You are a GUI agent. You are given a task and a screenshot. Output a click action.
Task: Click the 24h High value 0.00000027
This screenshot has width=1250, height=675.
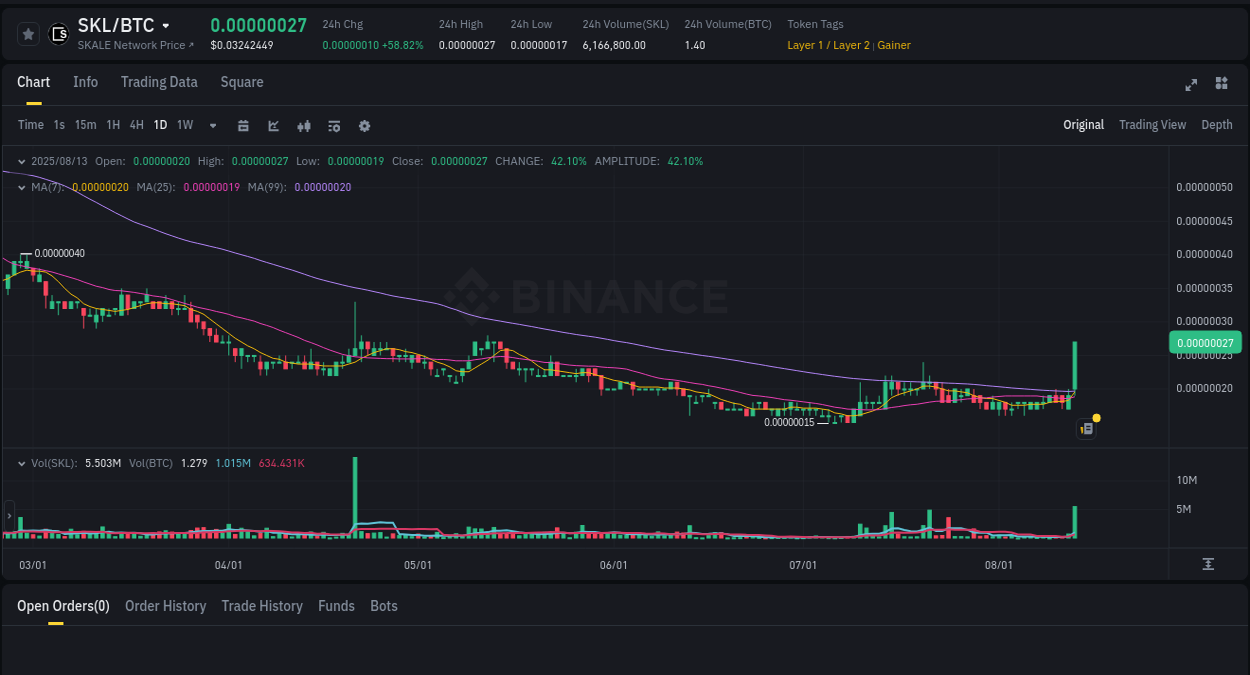click(467, 45)
